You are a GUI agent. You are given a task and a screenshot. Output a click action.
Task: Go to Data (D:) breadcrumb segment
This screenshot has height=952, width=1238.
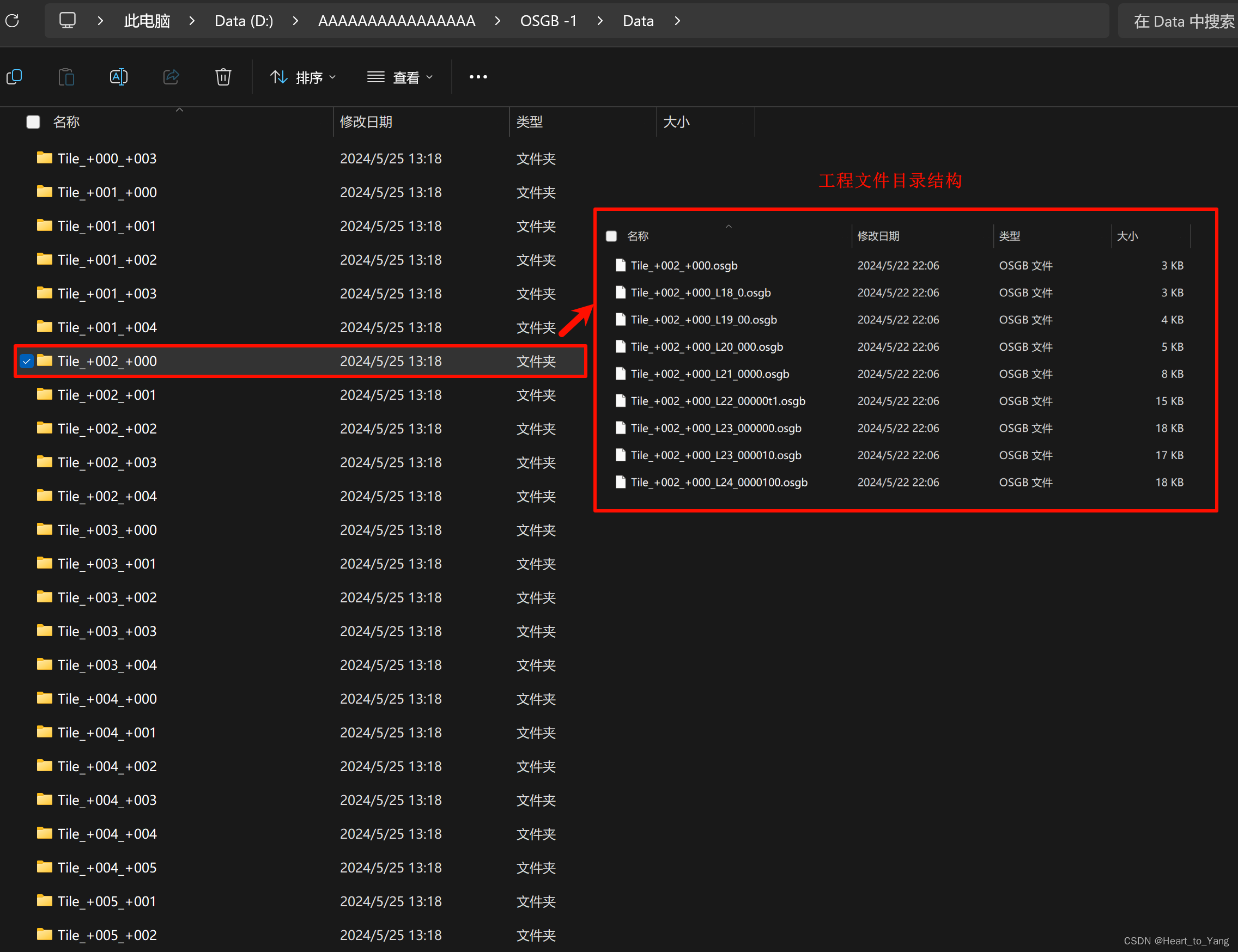(x=244, y=21)
